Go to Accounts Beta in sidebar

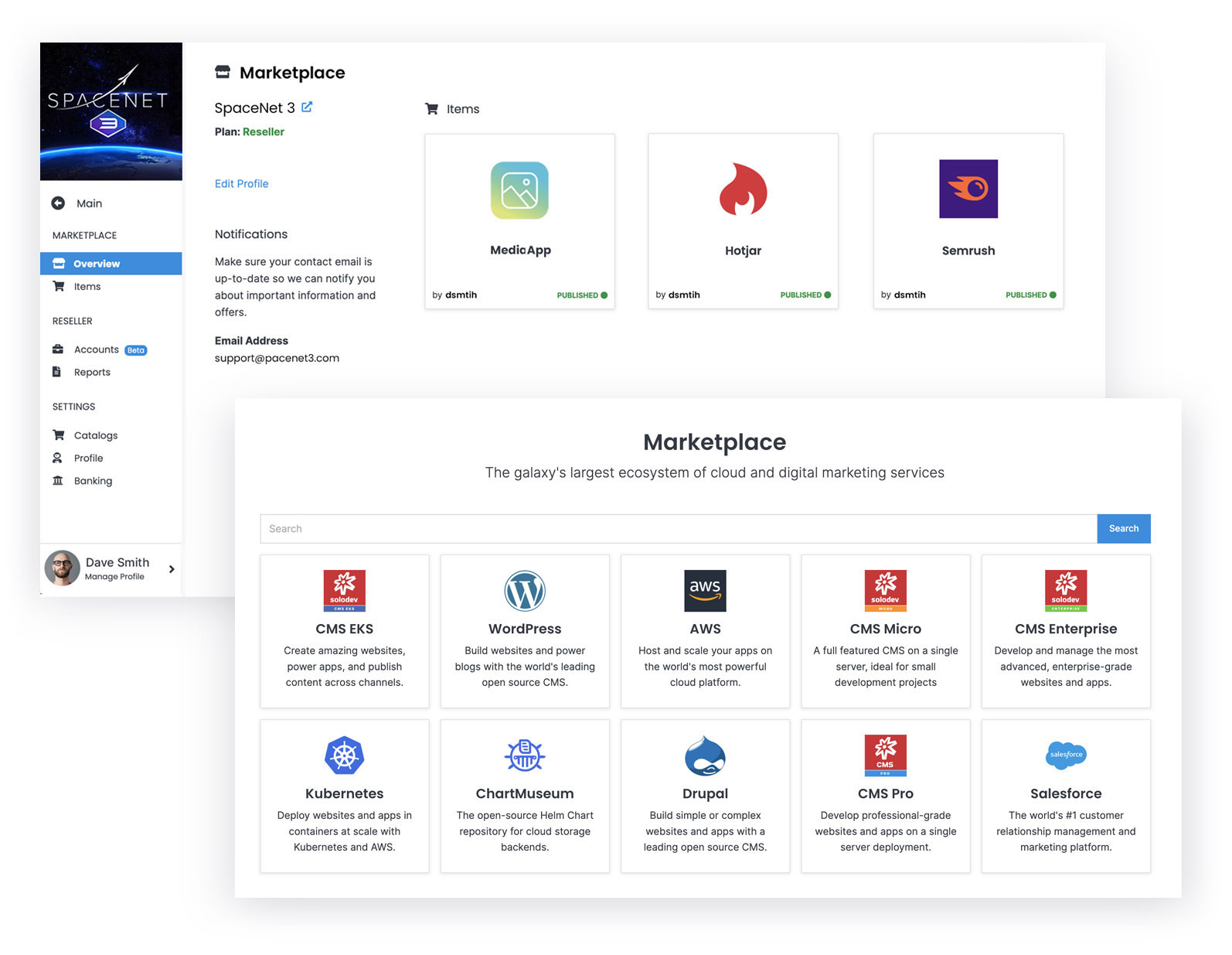(x=97, y=350)
